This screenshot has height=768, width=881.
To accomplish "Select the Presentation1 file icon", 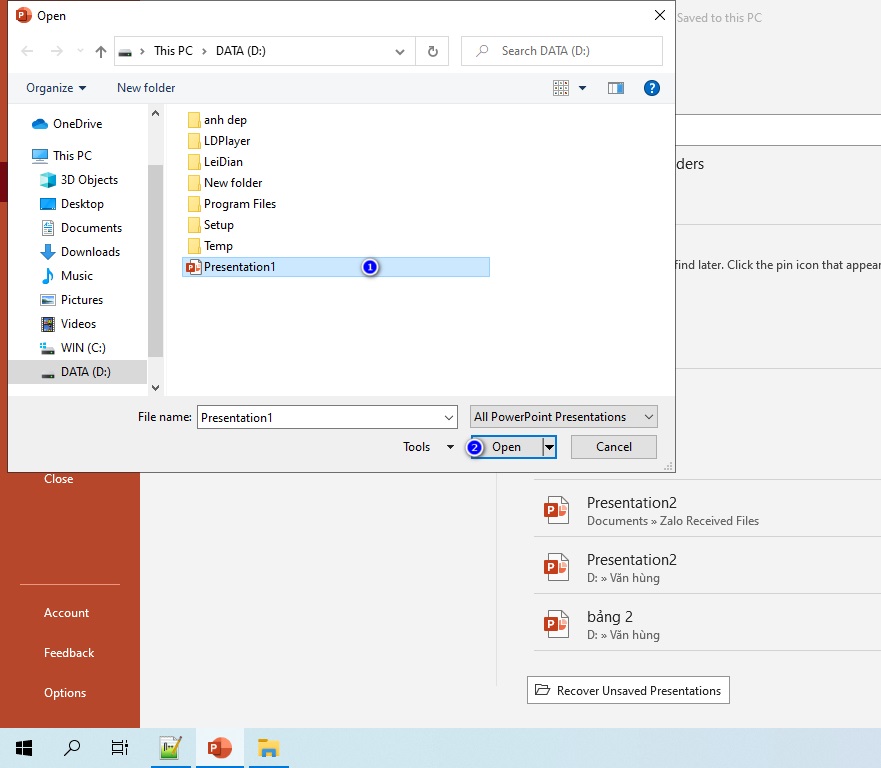I will 194,267.
